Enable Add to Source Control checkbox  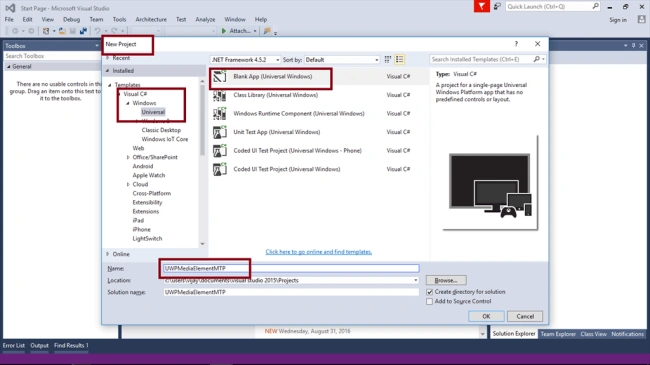[x=429, y=302]
